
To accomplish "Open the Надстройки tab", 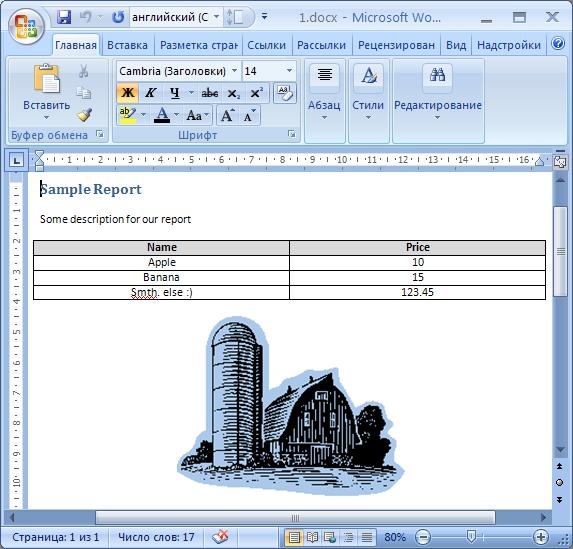I will (509, 45).
